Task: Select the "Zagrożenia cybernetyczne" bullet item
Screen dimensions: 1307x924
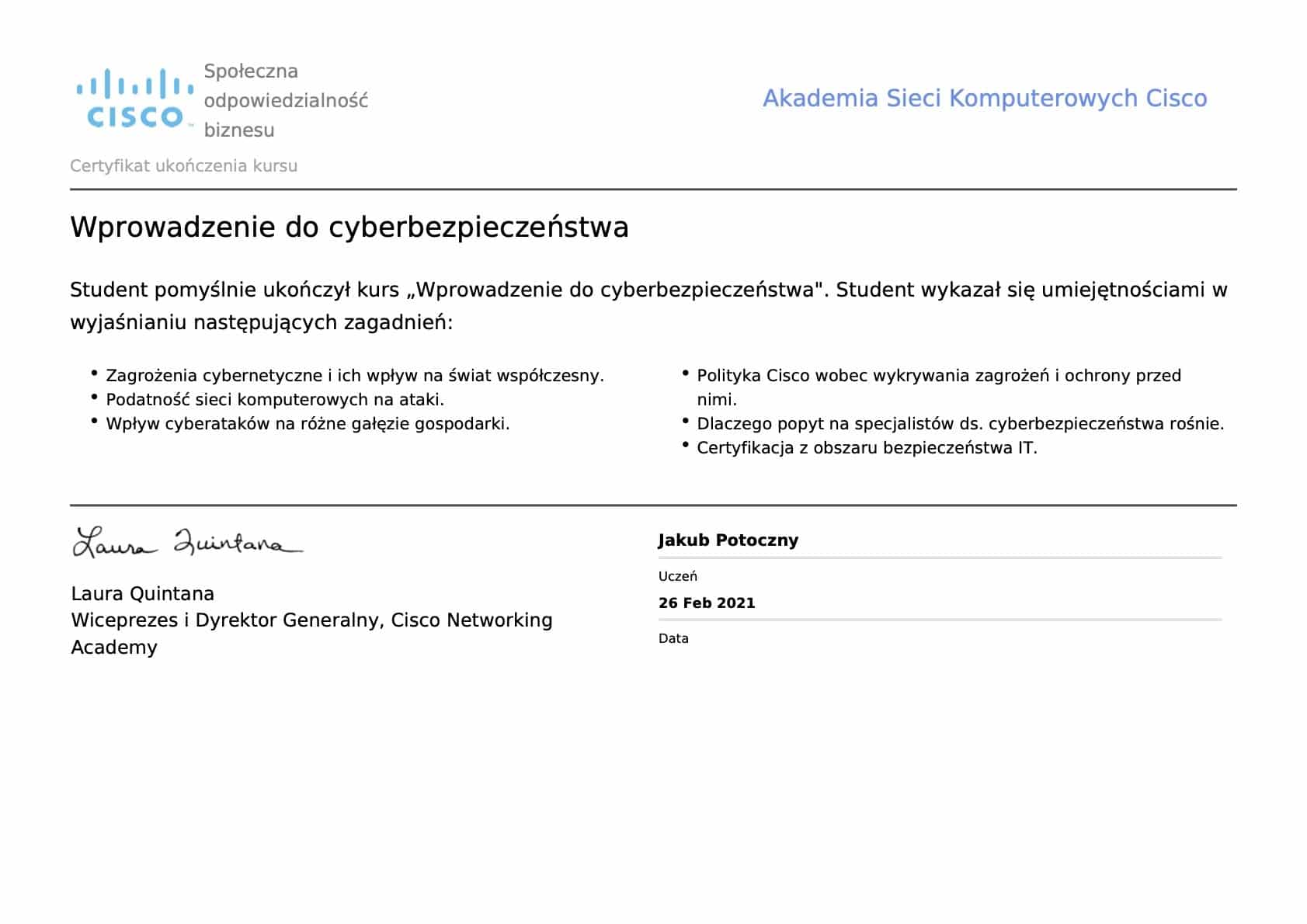Action: point(354,376)
